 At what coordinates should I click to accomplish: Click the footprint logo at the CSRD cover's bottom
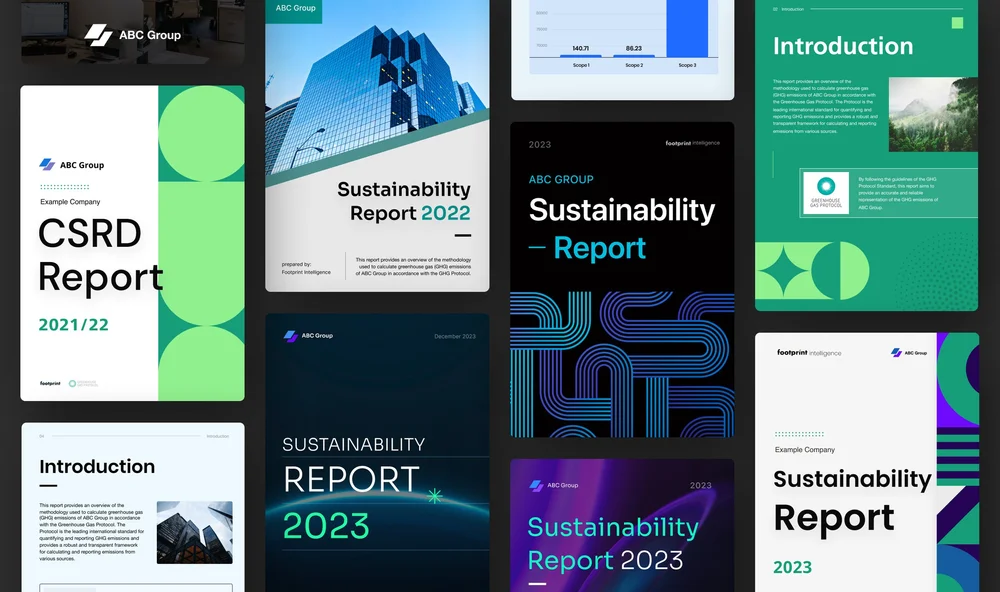tap(50, 381)
